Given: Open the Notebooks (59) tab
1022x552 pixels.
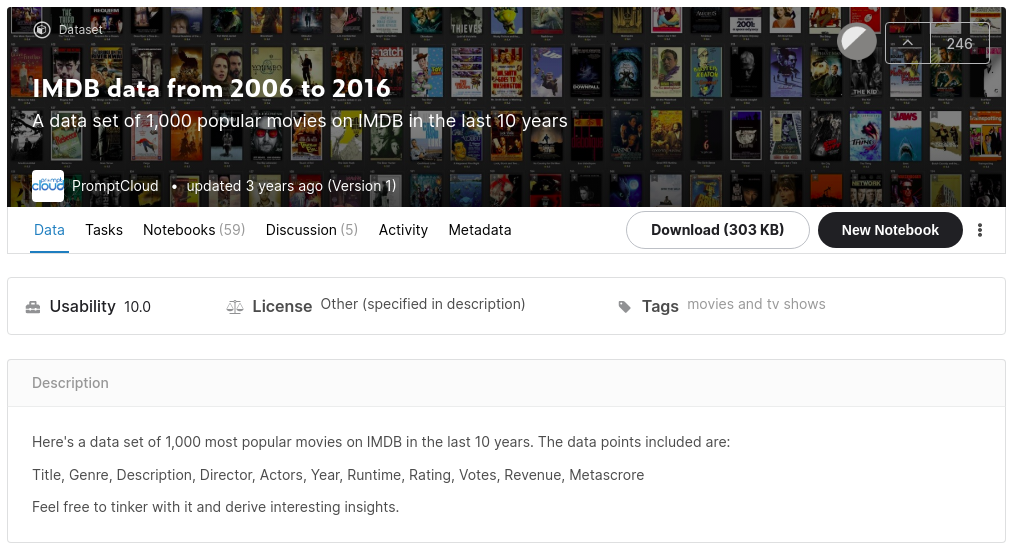Looking at the screenshot, I should coord(194,230).
